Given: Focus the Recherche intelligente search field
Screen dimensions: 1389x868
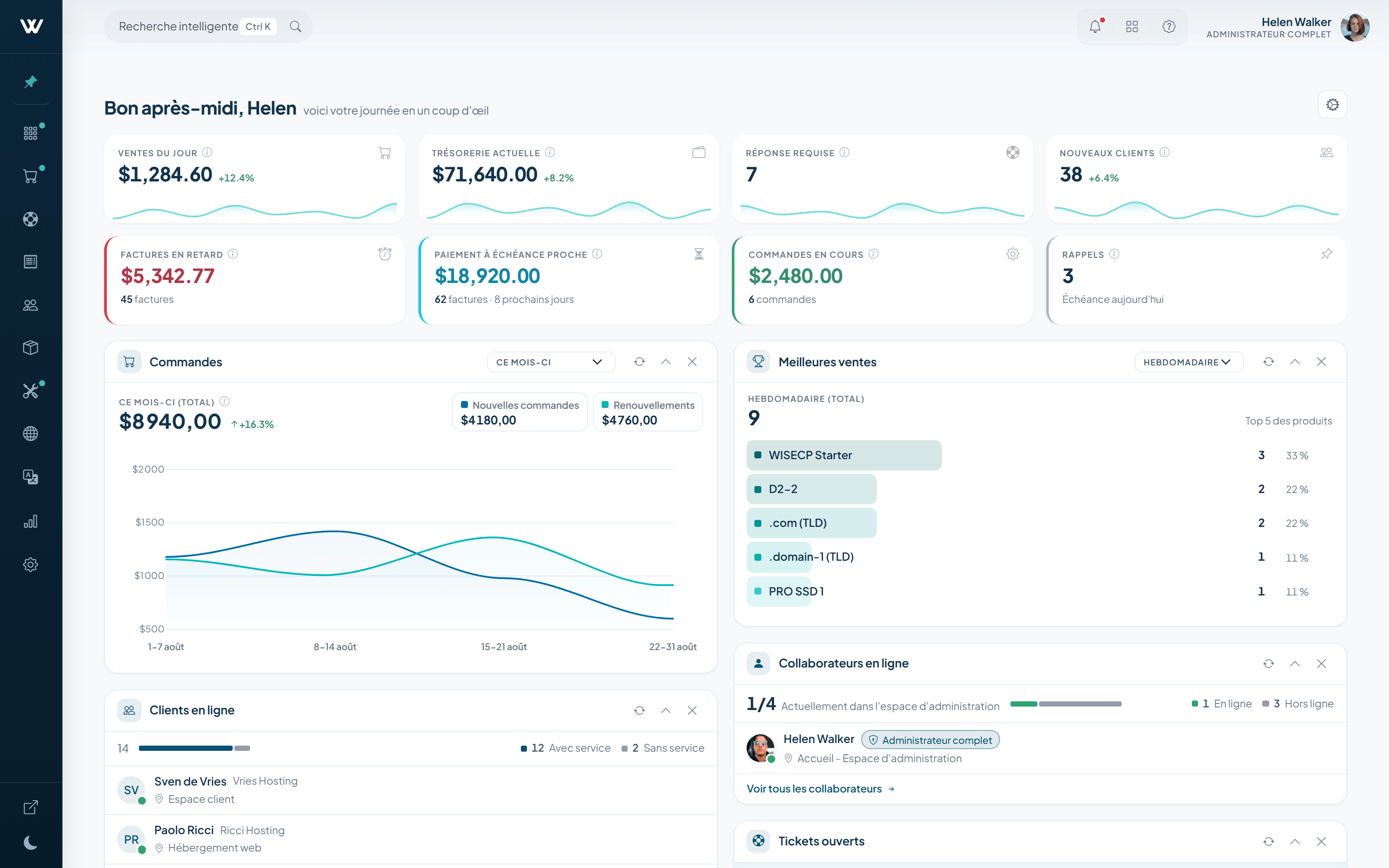Looking at the screenshot, I should tap(208, 26).
